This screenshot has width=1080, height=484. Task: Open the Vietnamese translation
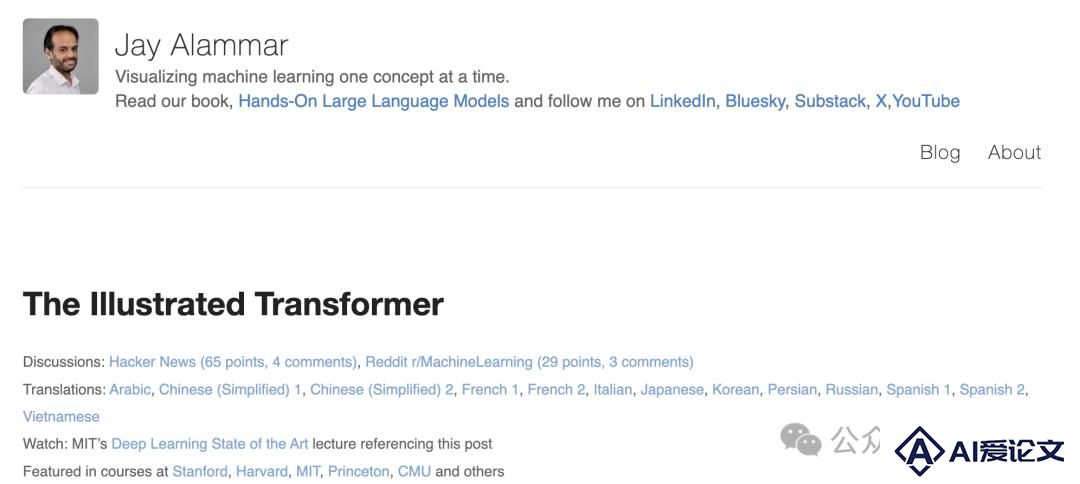pos(61,417)
